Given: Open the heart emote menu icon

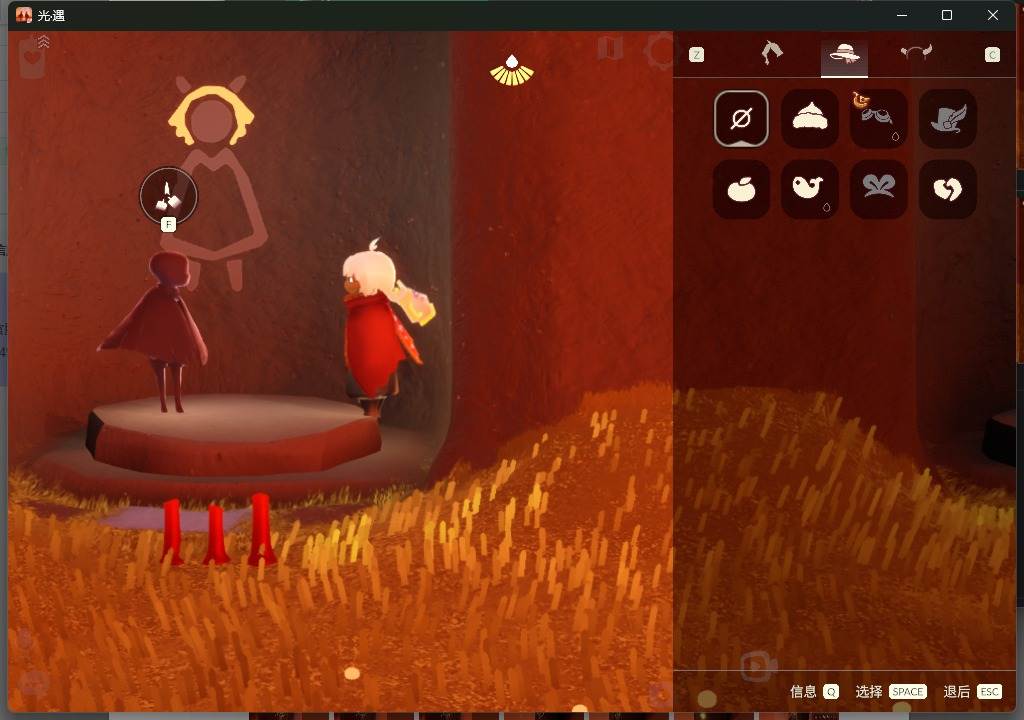Looking at the screenshot, I should [32, 57].
